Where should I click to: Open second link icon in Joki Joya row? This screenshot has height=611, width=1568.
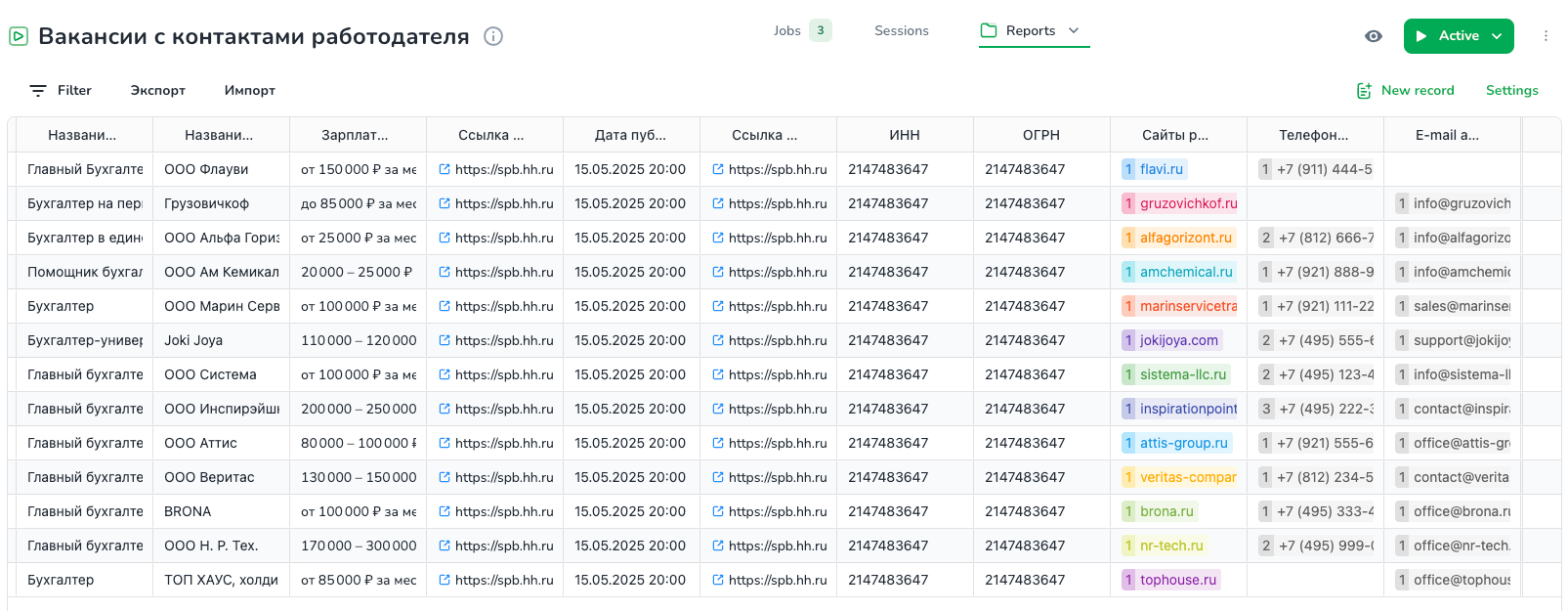[718, 340]
